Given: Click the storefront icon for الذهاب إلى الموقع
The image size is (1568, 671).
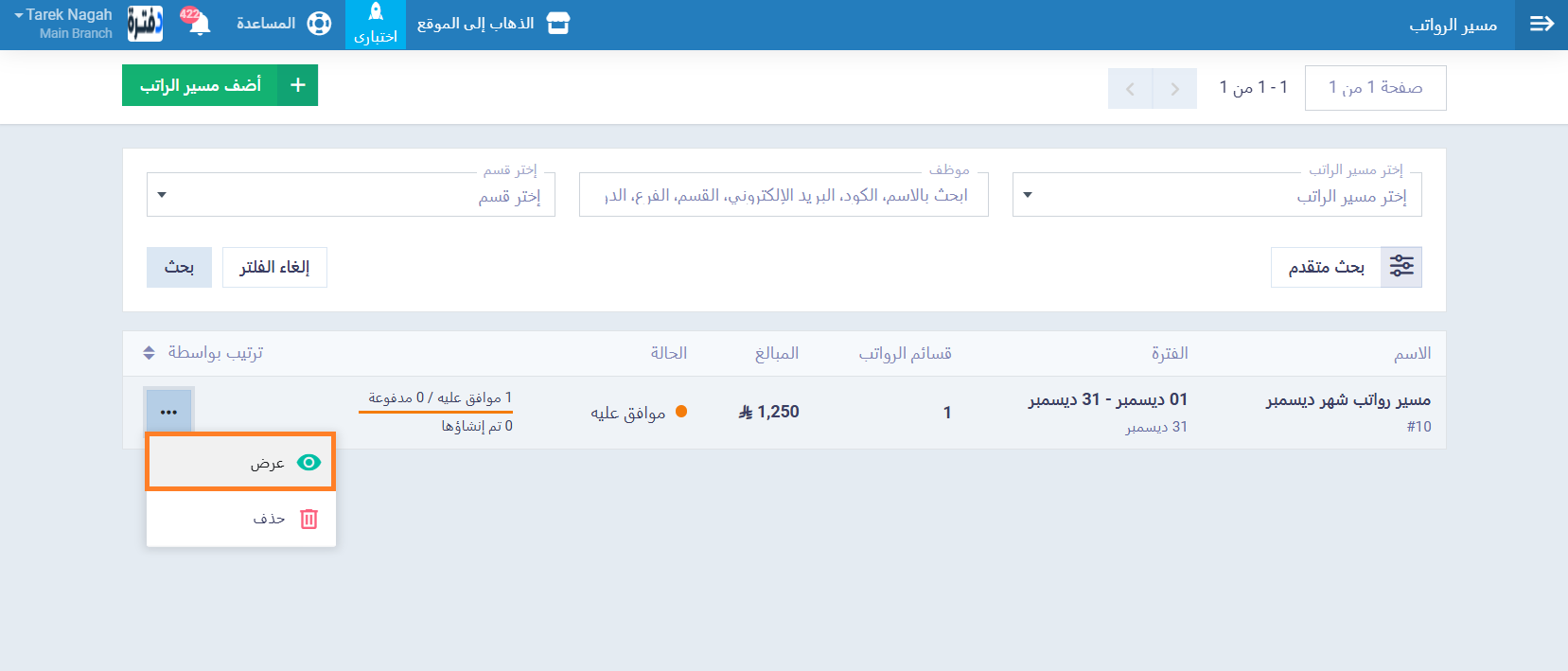Looking at the screenshot, I should tap(558, 24).
